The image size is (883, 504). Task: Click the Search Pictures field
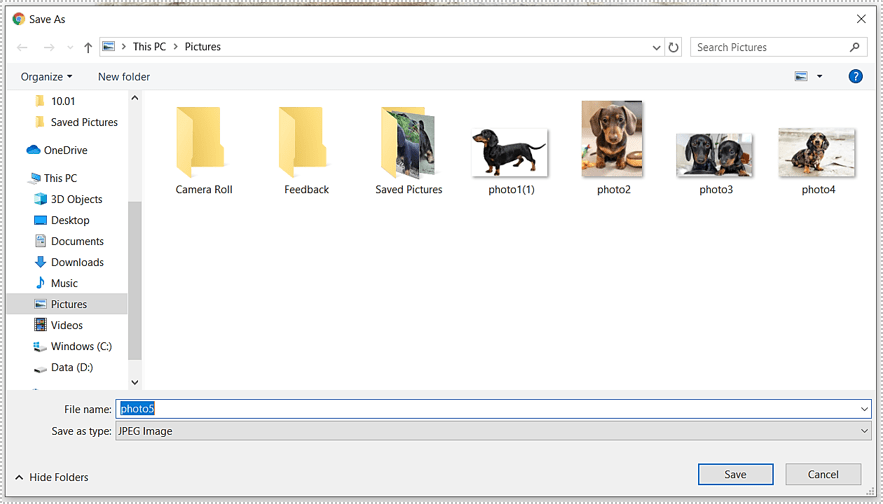pyautogui.click(x=768, y=47)
